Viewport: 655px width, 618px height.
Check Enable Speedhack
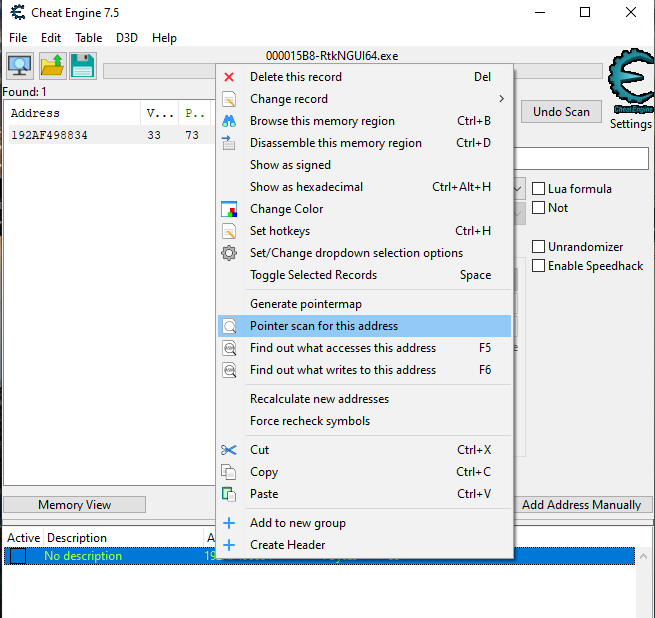pos(538,266)
